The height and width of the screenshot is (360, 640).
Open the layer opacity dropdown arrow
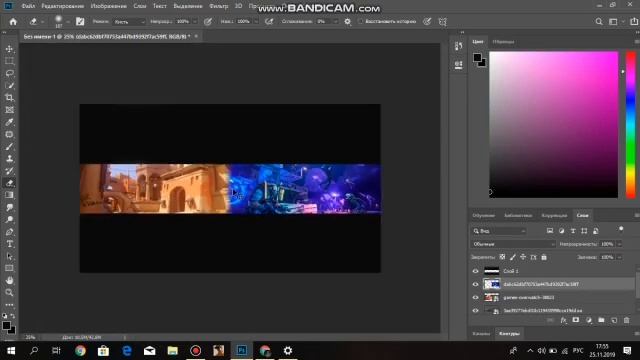tap(619, 244)
